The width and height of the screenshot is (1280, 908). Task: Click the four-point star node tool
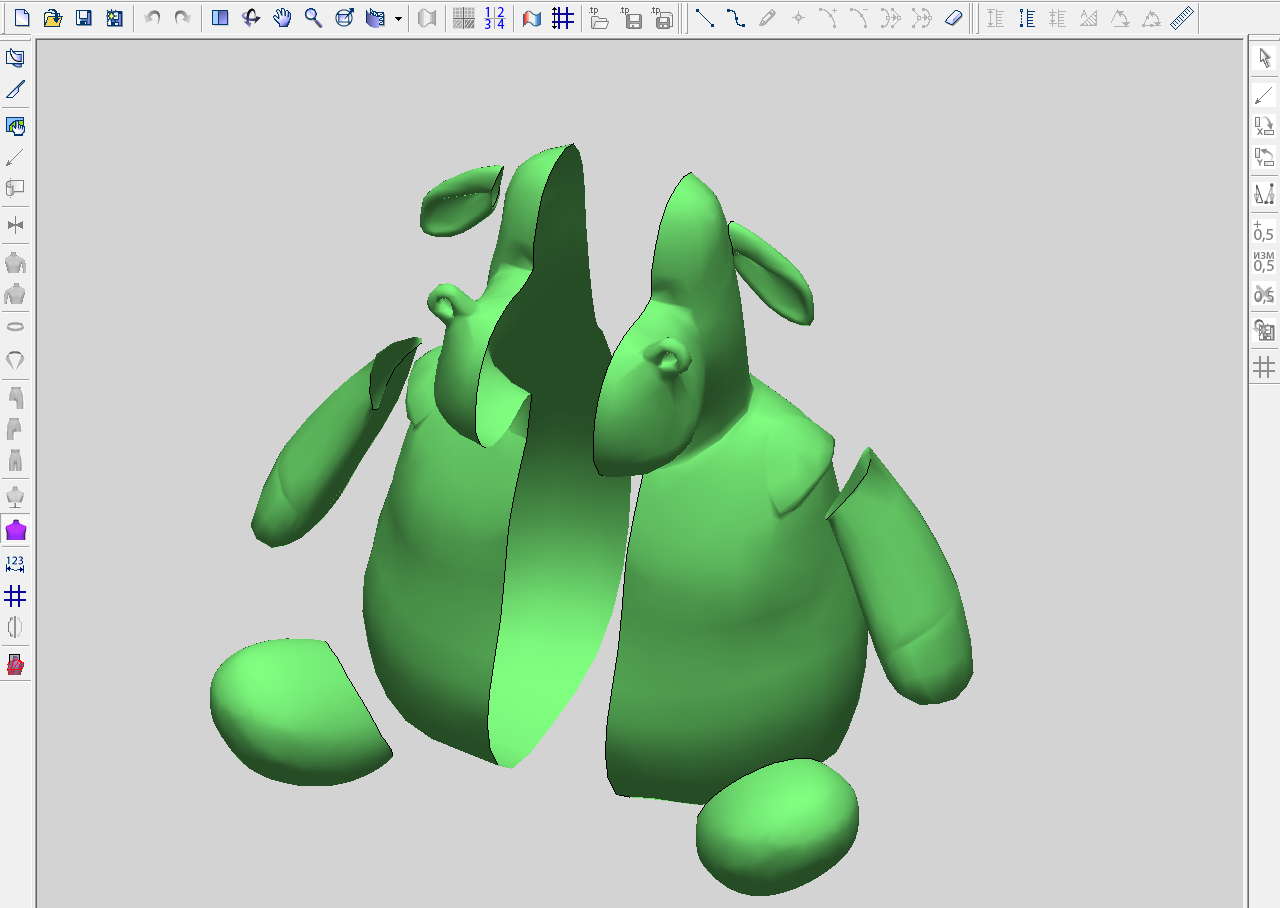(798, 18)
